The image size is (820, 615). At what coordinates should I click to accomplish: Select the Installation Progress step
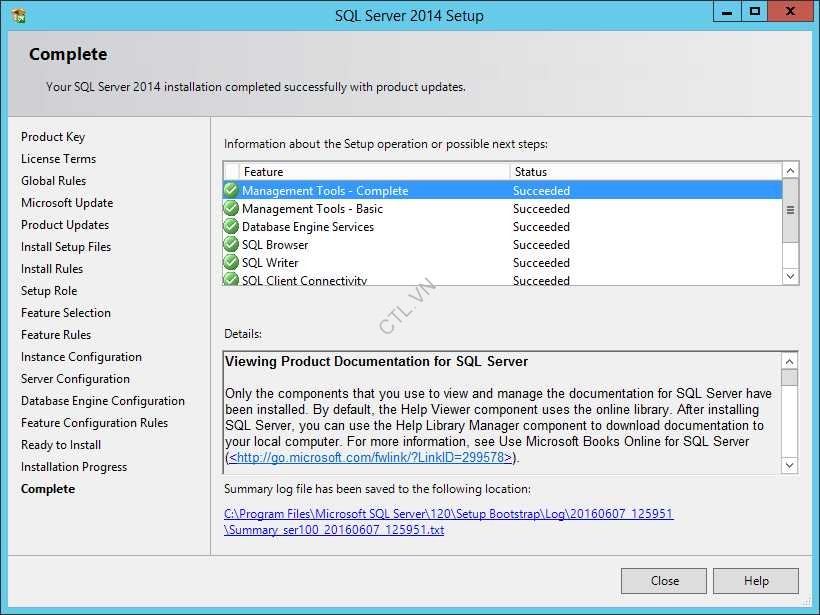click(74, 466)
